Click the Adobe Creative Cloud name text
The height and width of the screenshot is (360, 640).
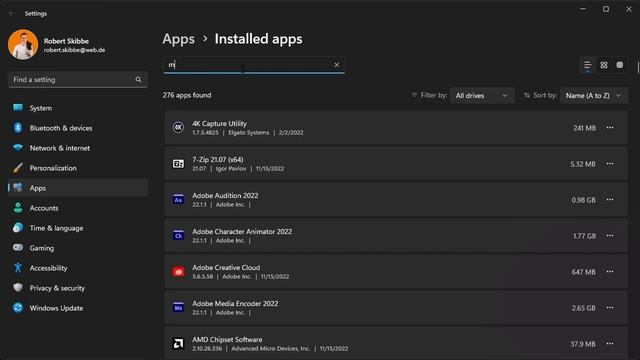(x=226, y=267)
